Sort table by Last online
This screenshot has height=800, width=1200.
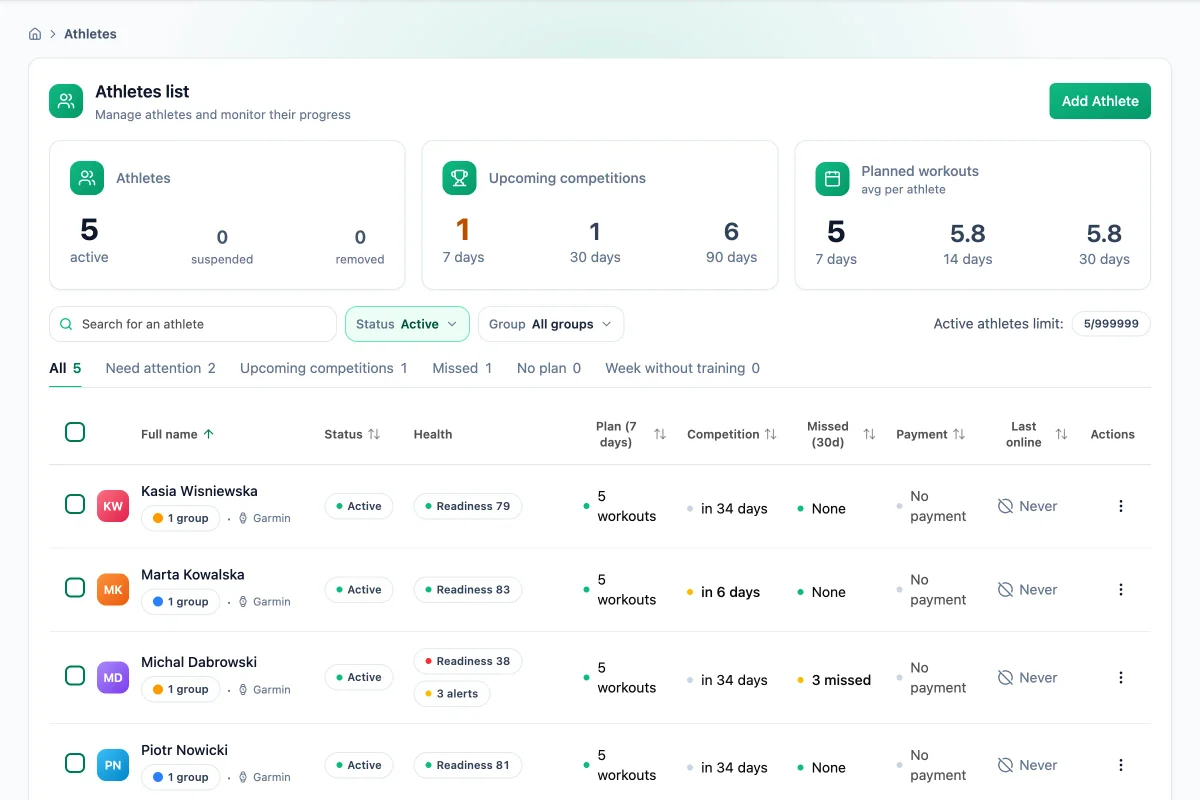coord(1061,434)
